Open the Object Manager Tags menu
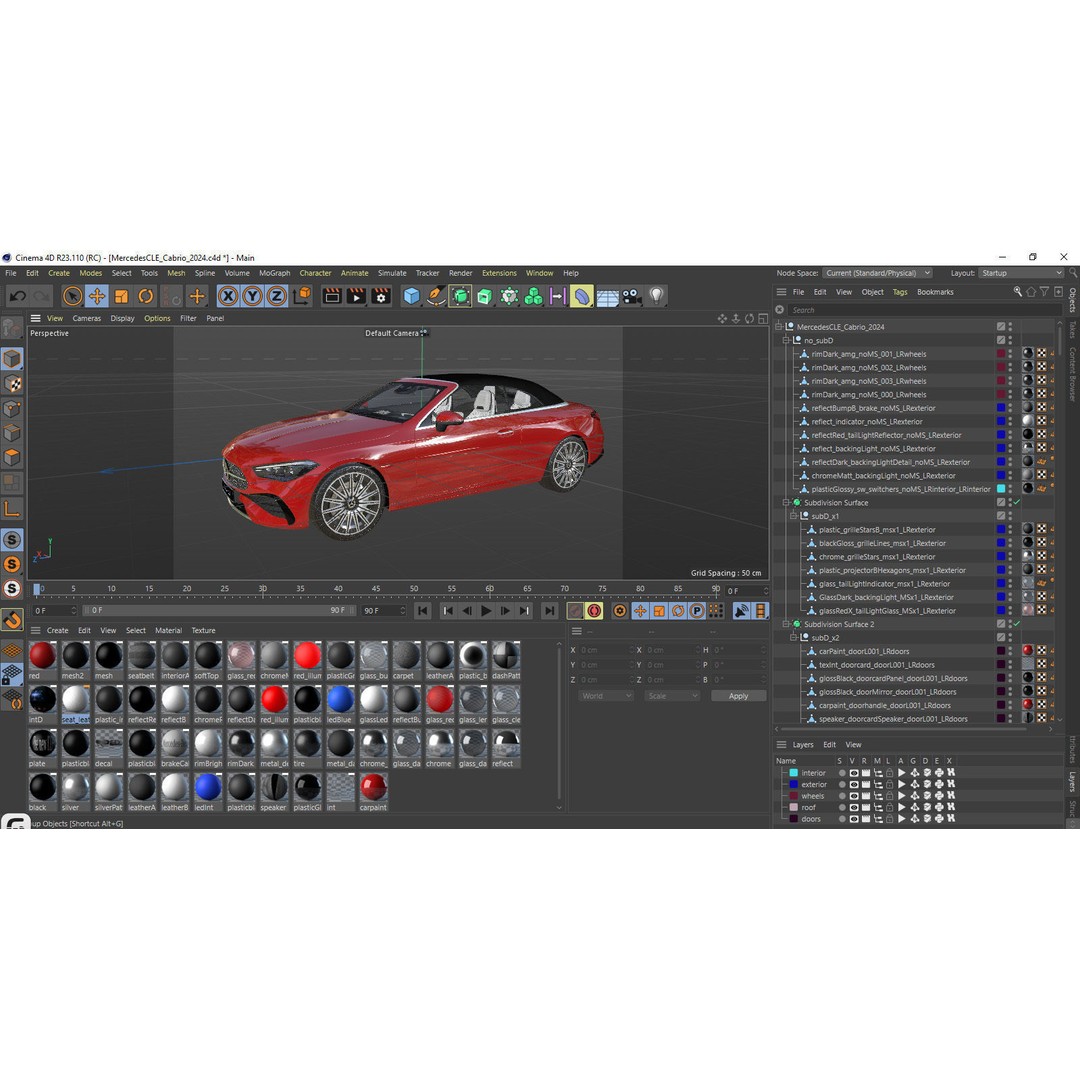The image size is (1080, 1080). pos(900,292)
